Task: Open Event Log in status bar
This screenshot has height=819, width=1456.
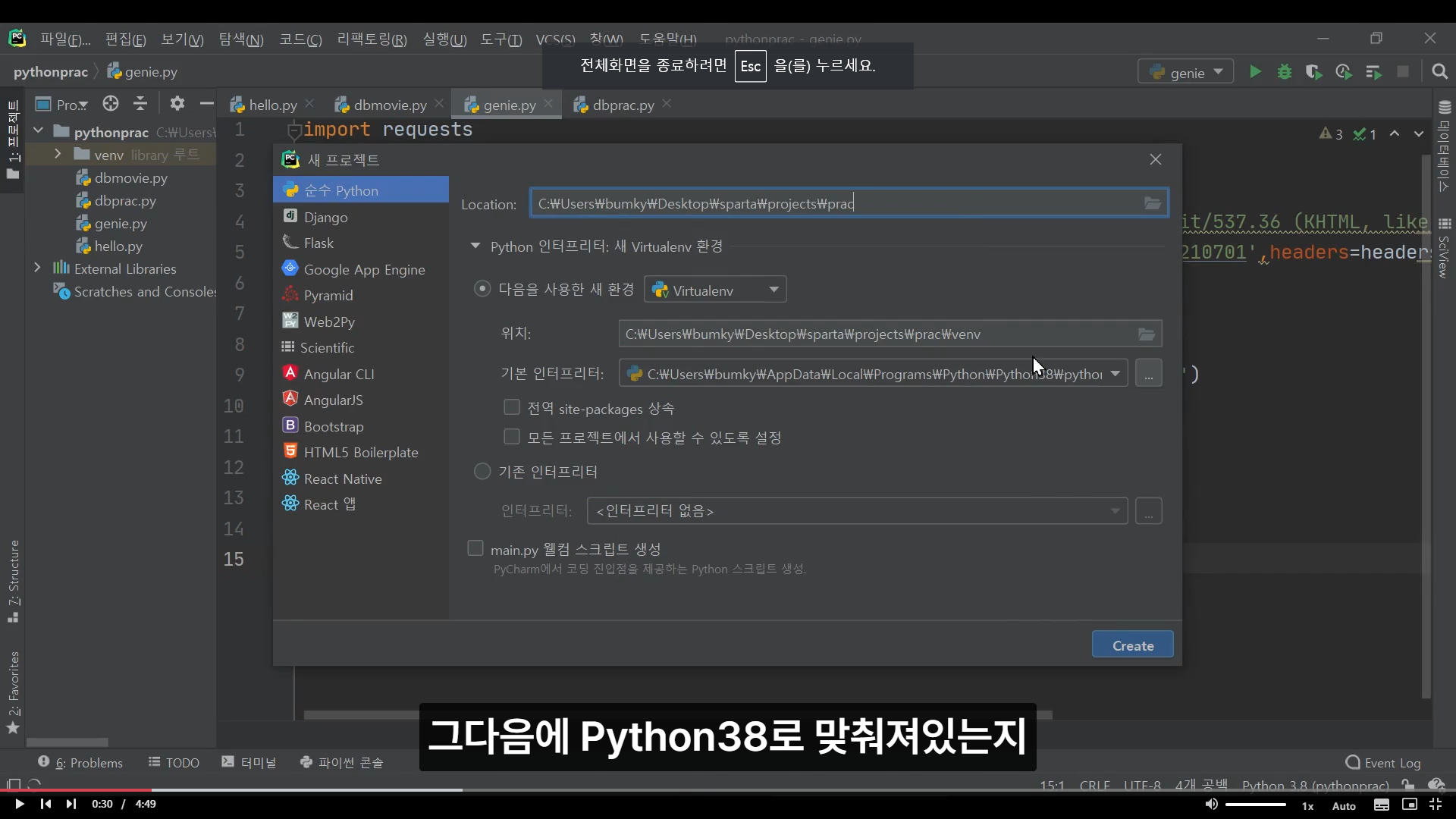Action: [1383, 763]
